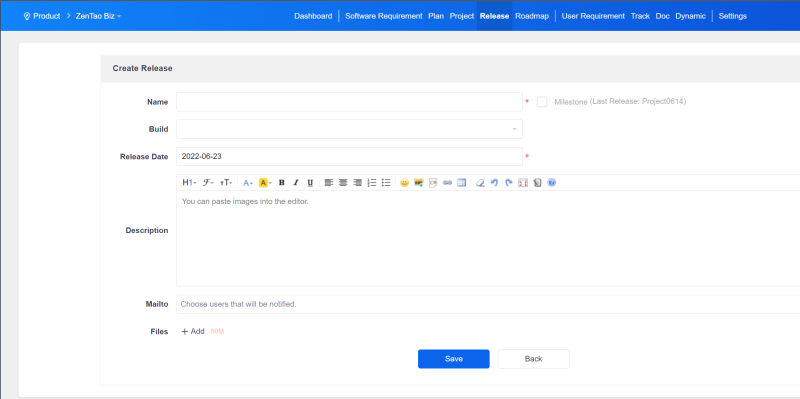Open the Software Requirement menu item
The width and height of the screenshot is (800, 399).
pyautogui.click(x=384, y=16)
